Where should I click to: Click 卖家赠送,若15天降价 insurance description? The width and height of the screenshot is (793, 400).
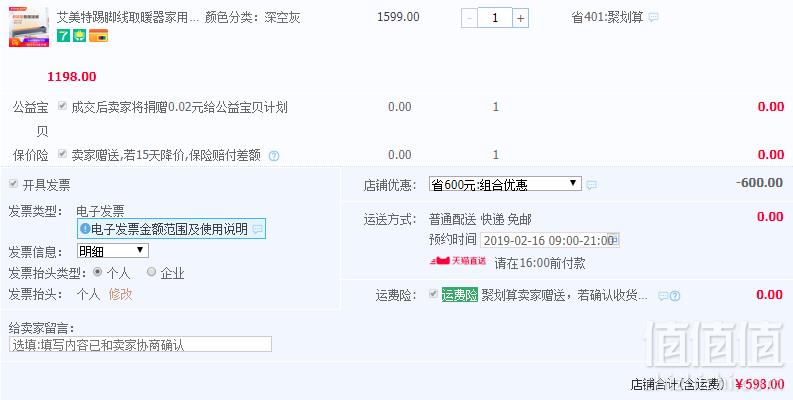coord(166,155)
